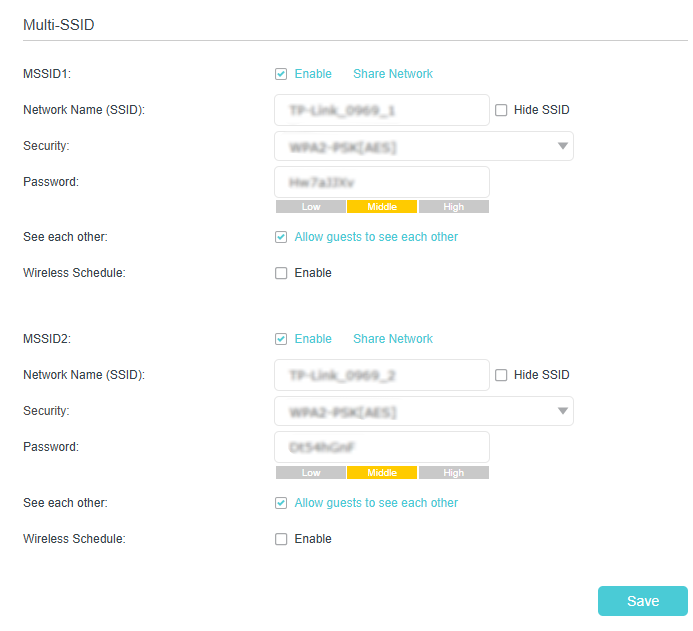Toggle the MSSID1 Enable checkbox

click(281, 74)
